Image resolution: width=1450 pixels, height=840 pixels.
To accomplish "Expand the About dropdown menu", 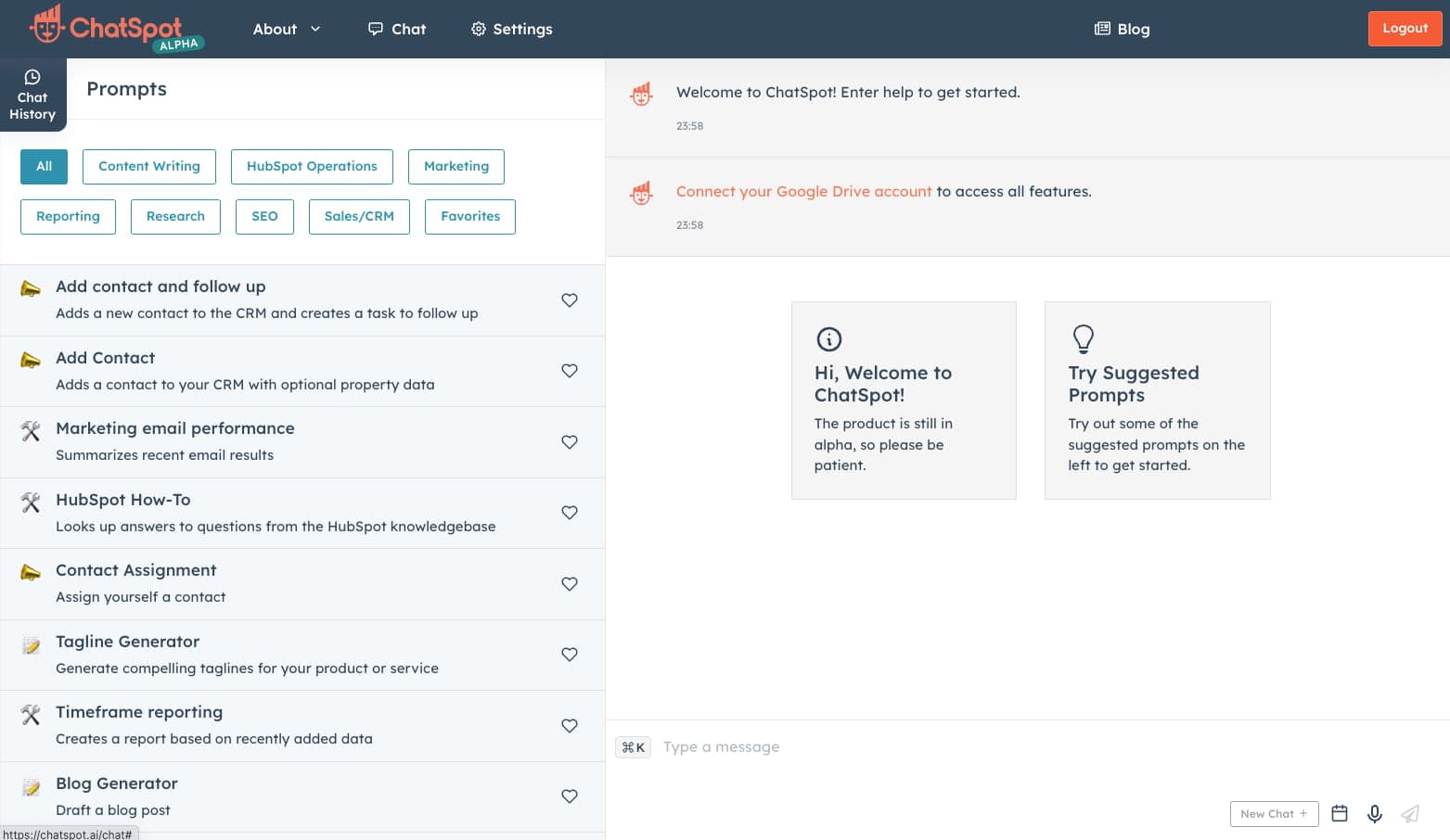I will 287,29.
